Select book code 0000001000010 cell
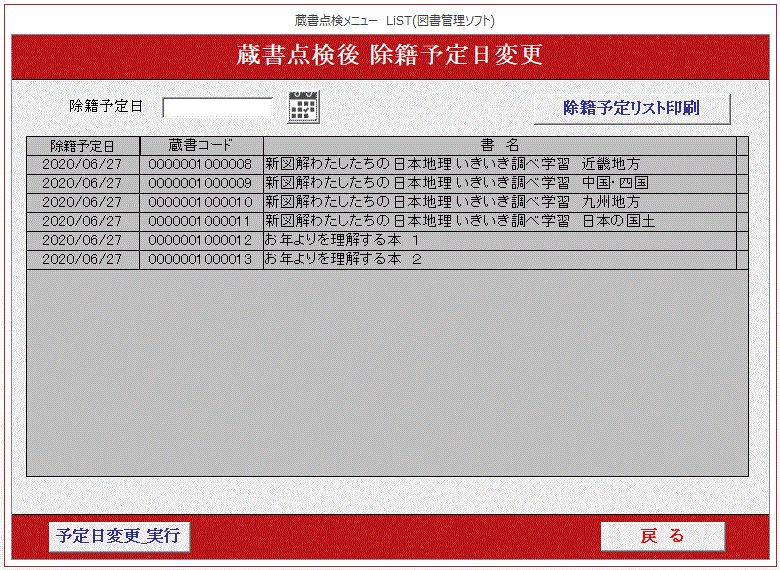This screenshot has width=780, height=570. pos(201,202)
